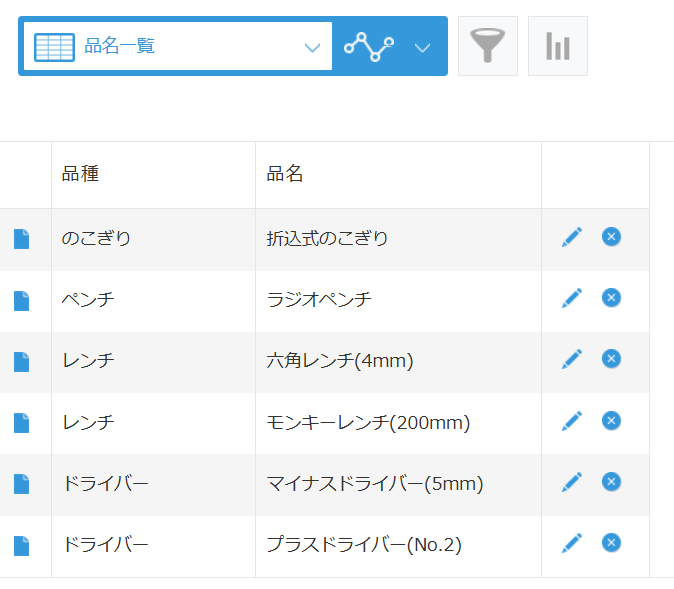Edit the 折込式のこぎり record
674x589 pixels.
tap(572, 237)
